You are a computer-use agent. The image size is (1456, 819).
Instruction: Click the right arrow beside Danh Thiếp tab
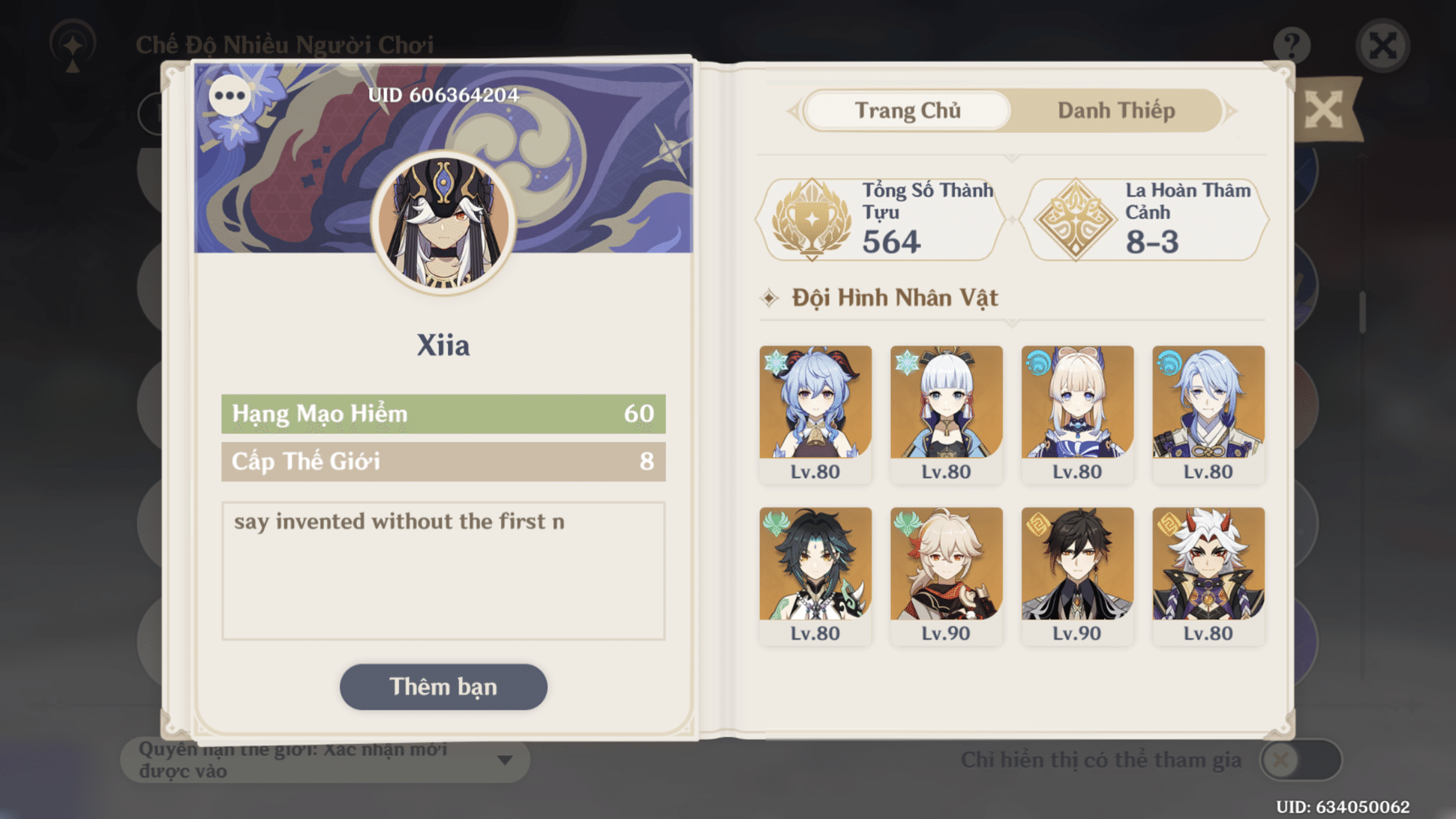click(x=1230, y=111)
